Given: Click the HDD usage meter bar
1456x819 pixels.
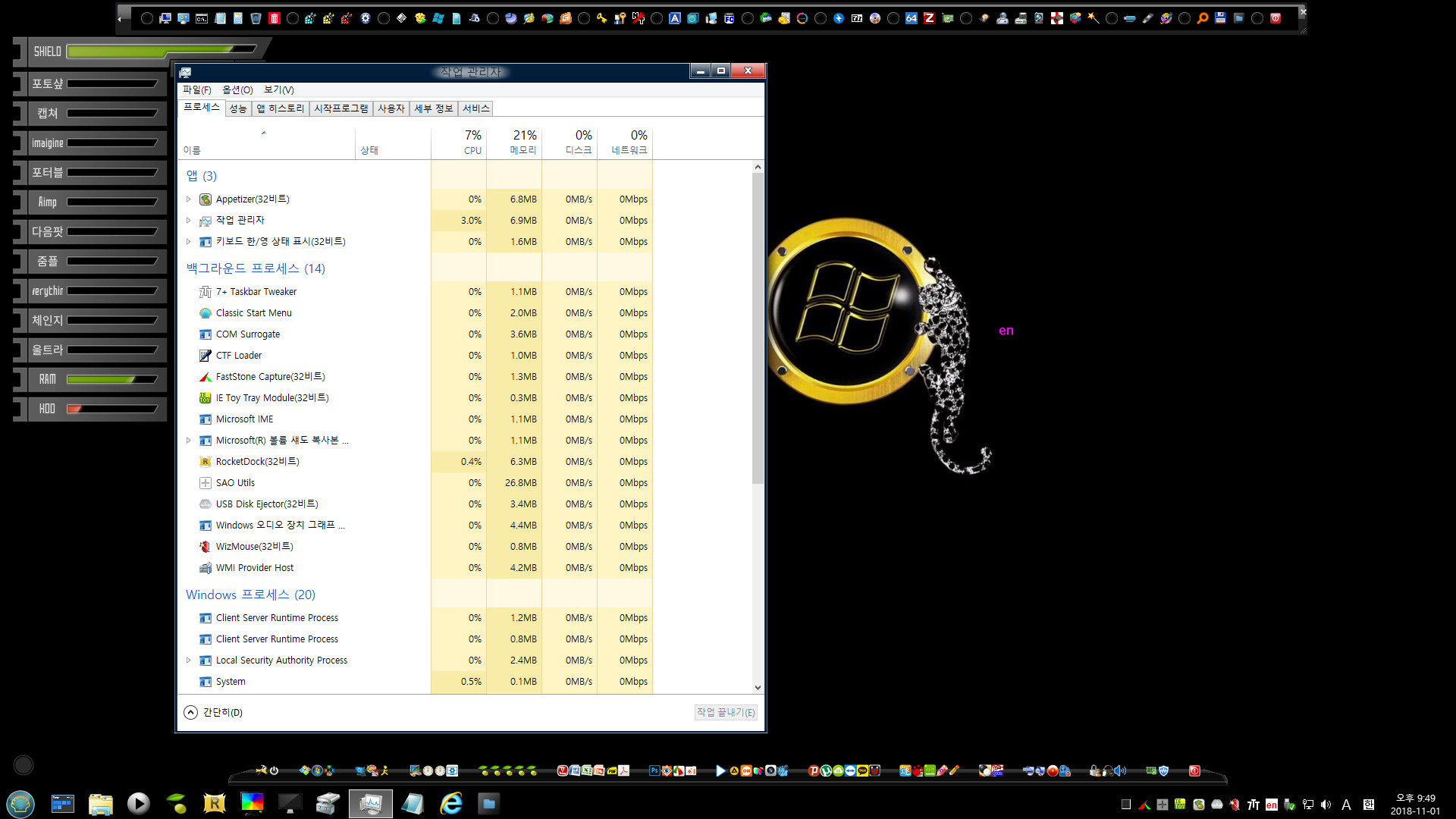Looking at the screenshot, I should (112, 409).
